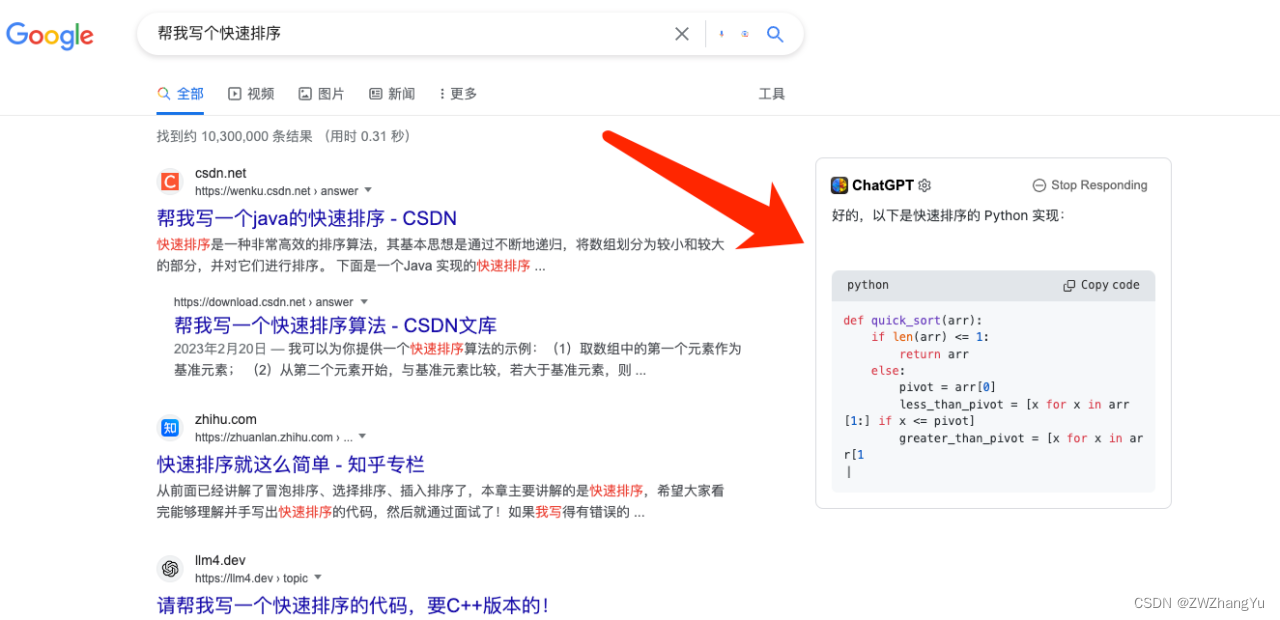Click the python language label in code block
Viewport: 1280px width, 620px height.
tap(868, 285)
